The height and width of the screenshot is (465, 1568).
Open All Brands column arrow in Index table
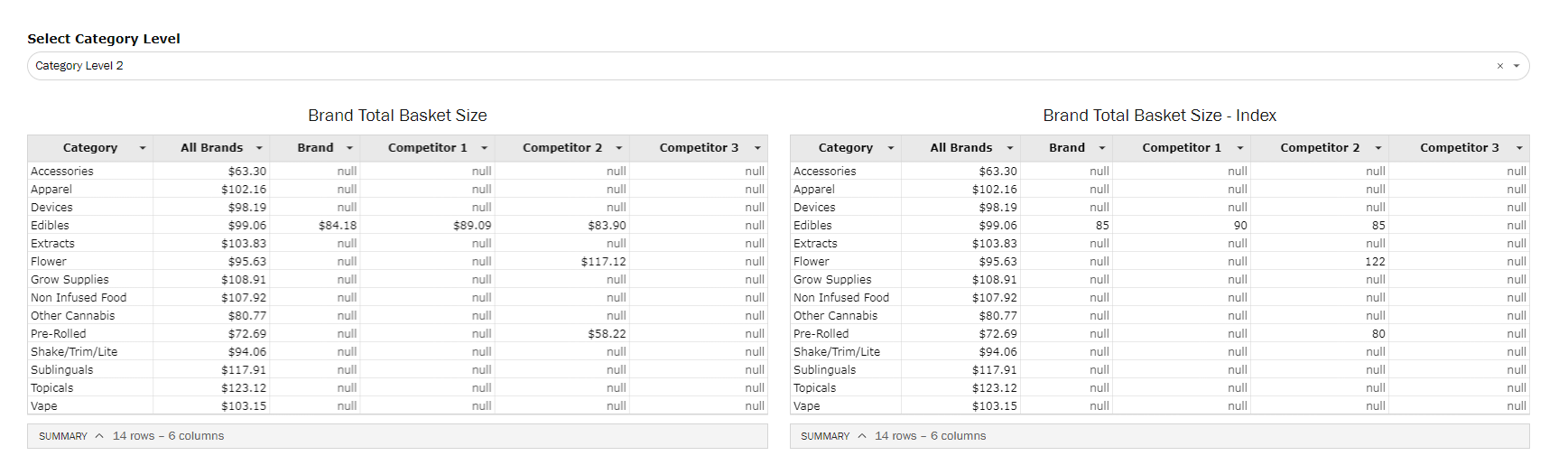[1010, 148]
